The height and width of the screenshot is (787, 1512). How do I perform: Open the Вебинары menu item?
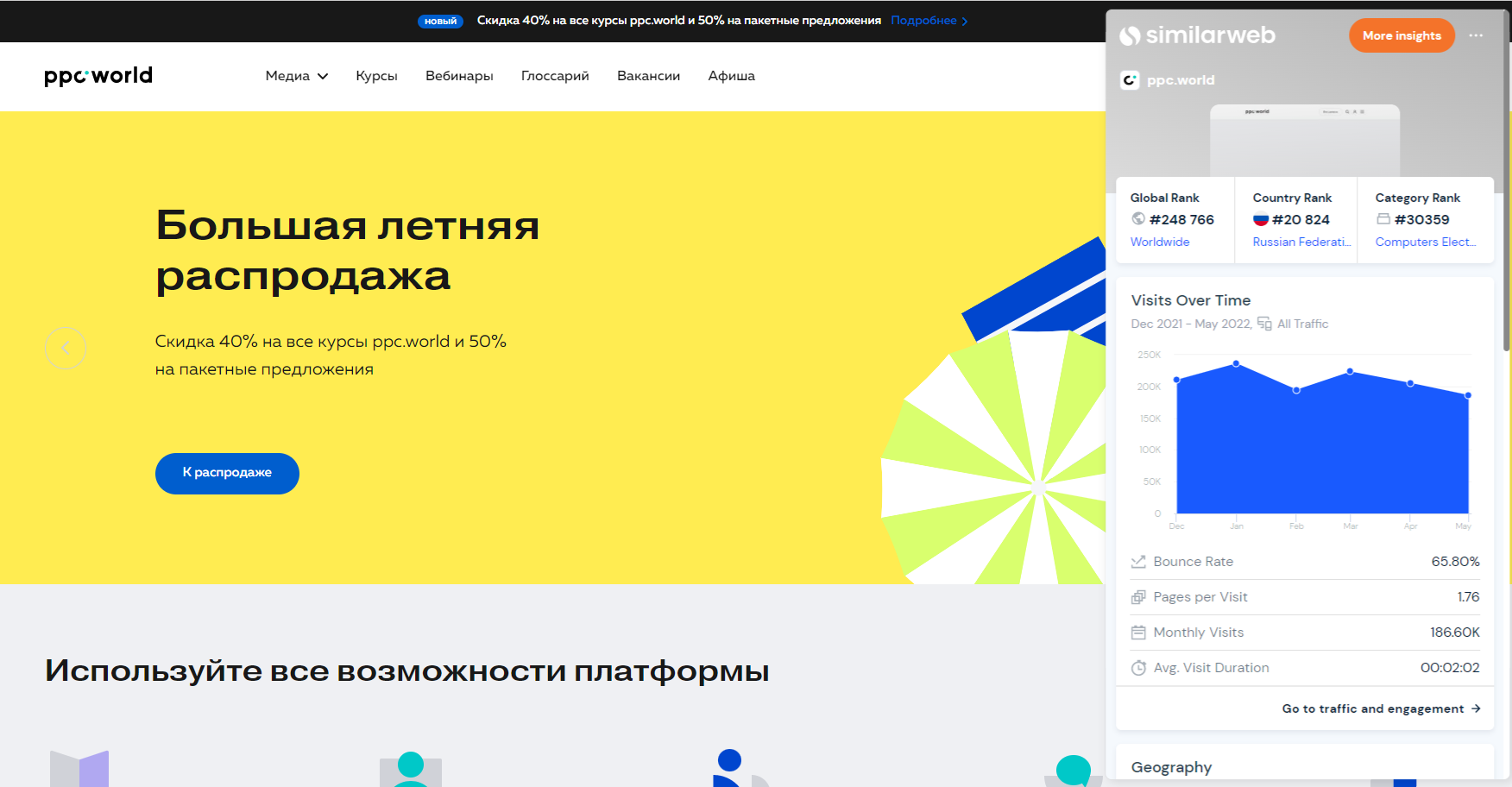[x=459, y=76]
